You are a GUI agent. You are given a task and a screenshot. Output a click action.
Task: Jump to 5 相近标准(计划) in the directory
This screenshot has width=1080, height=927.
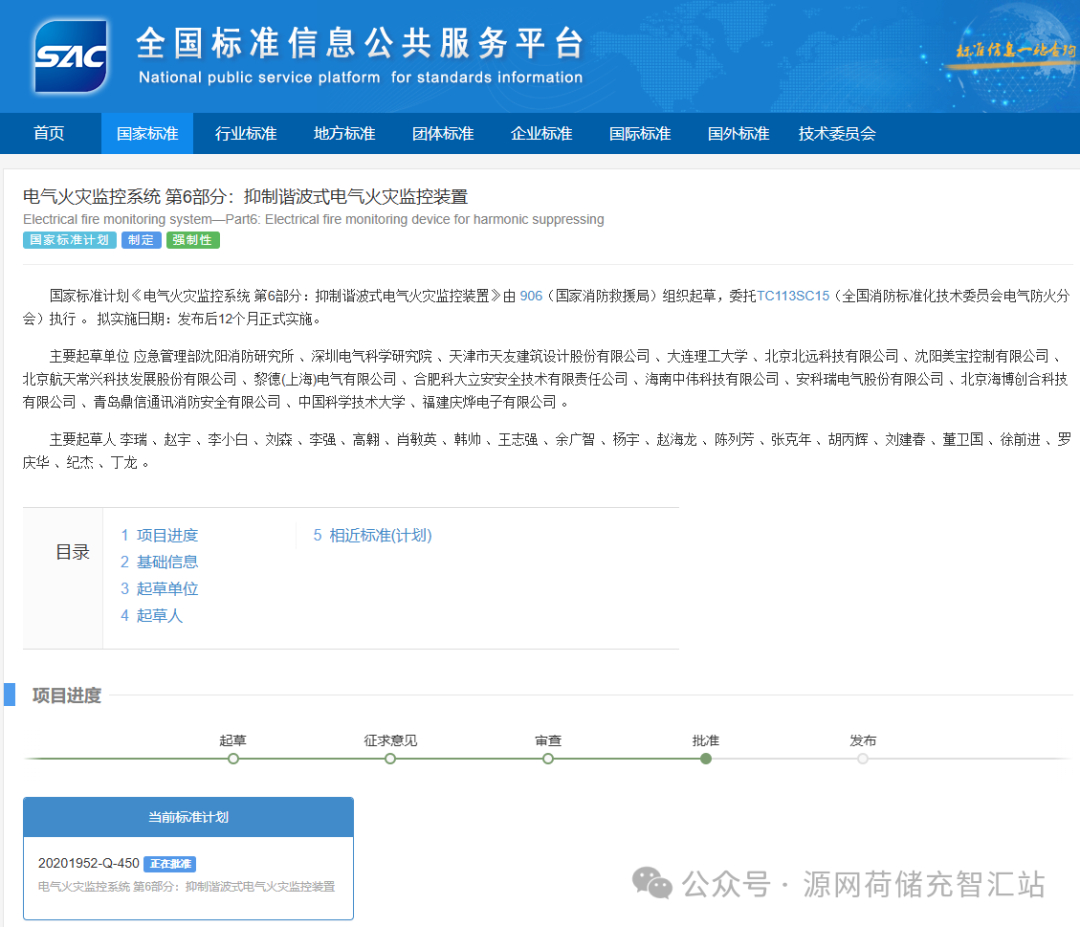click(x=373, y=535)
